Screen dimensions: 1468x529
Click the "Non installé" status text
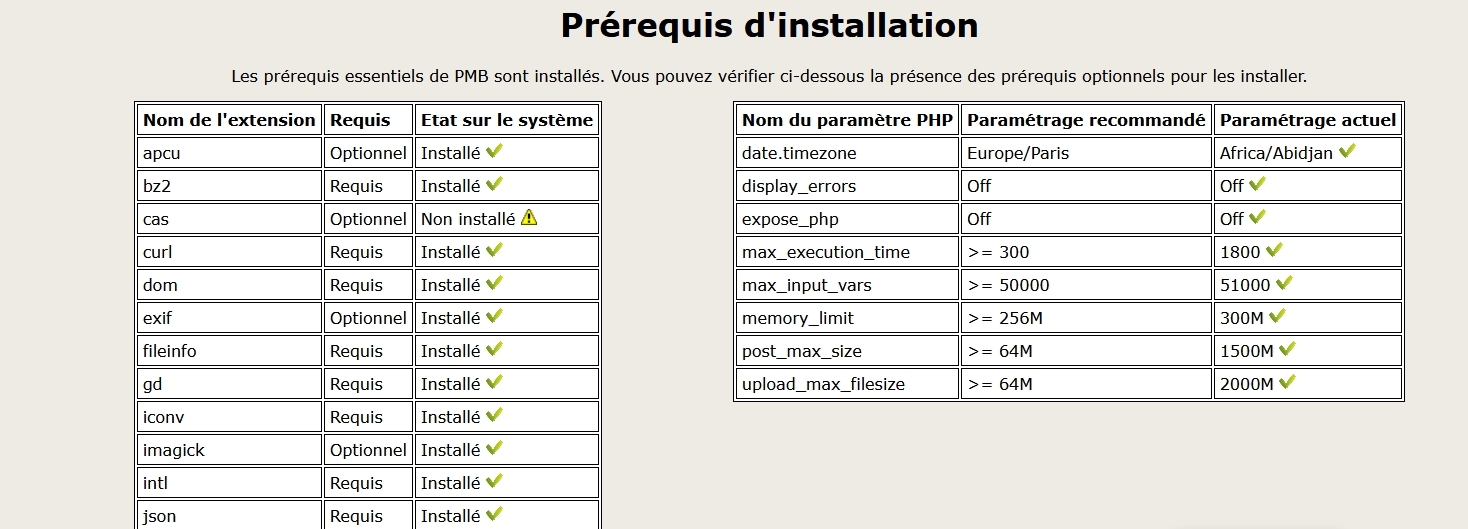pyautogui.click(x=468, y=219)
